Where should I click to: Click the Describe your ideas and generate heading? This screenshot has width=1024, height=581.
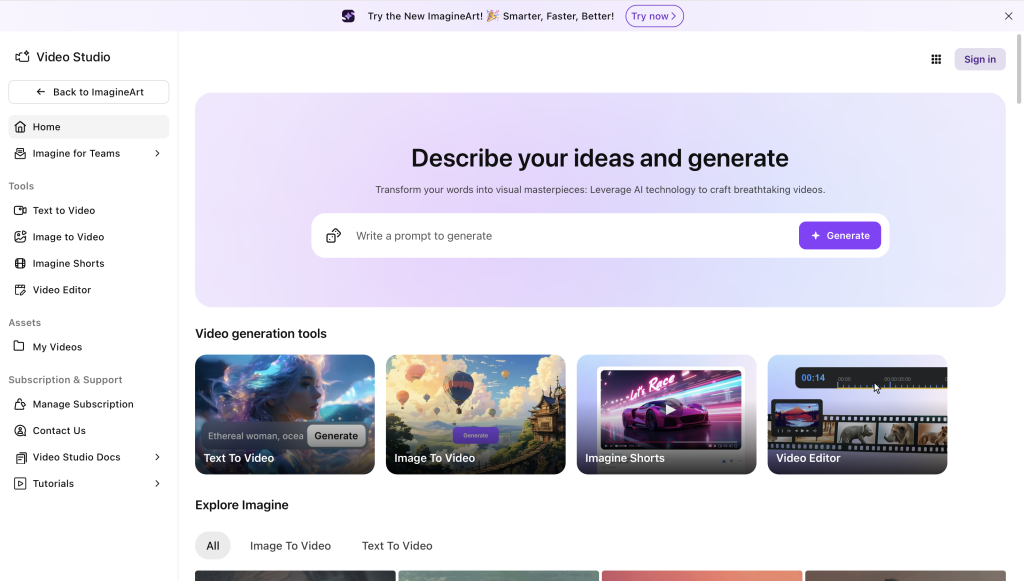tap(600, 158)
